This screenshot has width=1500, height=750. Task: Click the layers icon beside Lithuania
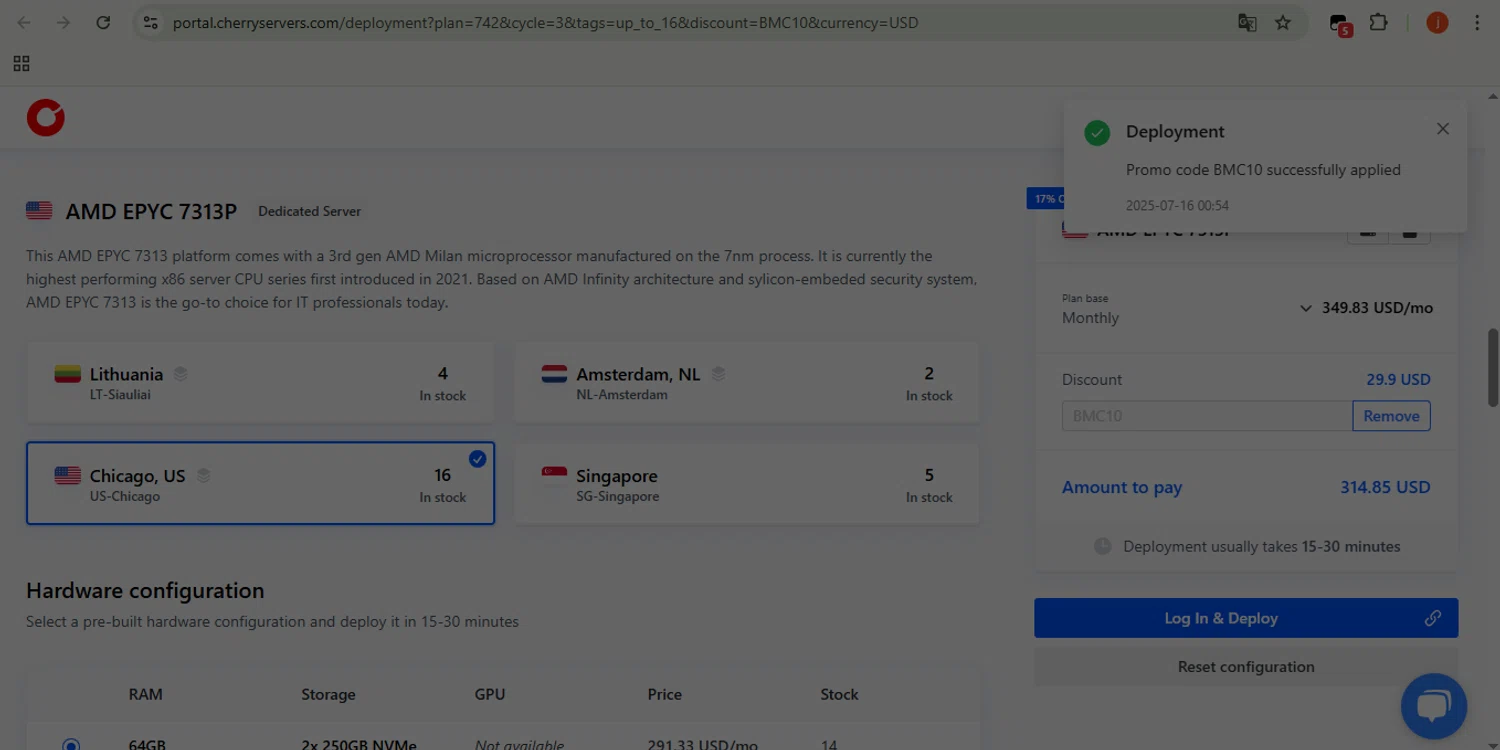click(x=180, y=374)
